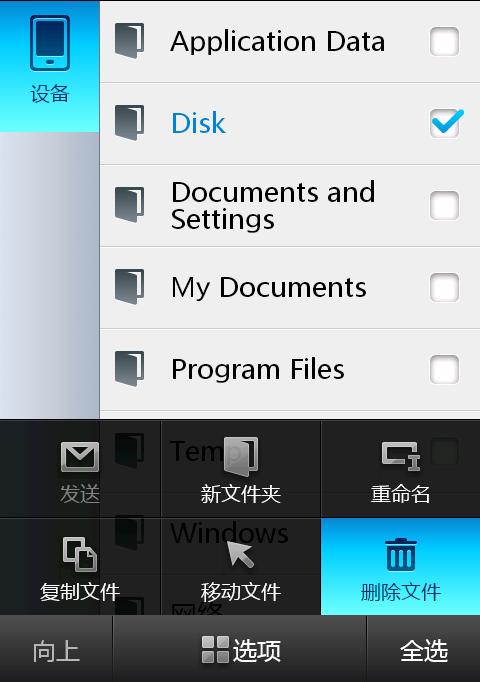The width and height of the screenshot is (480, 682).
Task: Create a new folder with 新文件夹
Action: [x=240, y=469]
